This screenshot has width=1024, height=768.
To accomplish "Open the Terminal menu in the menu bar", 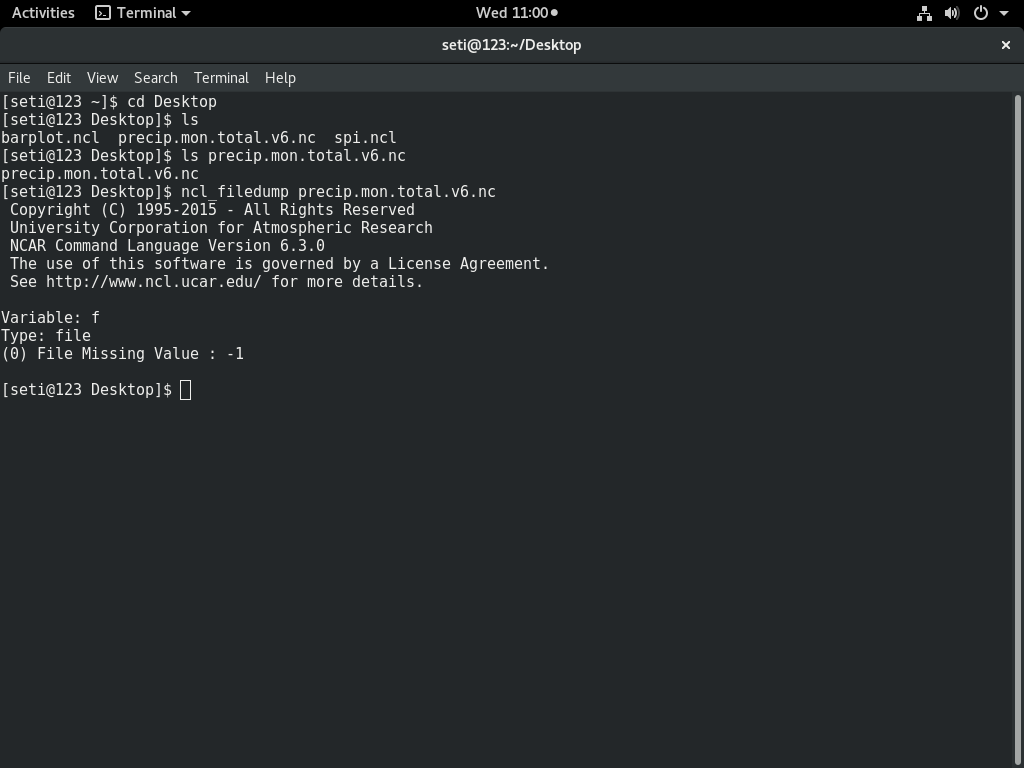I will click(221, 78).
